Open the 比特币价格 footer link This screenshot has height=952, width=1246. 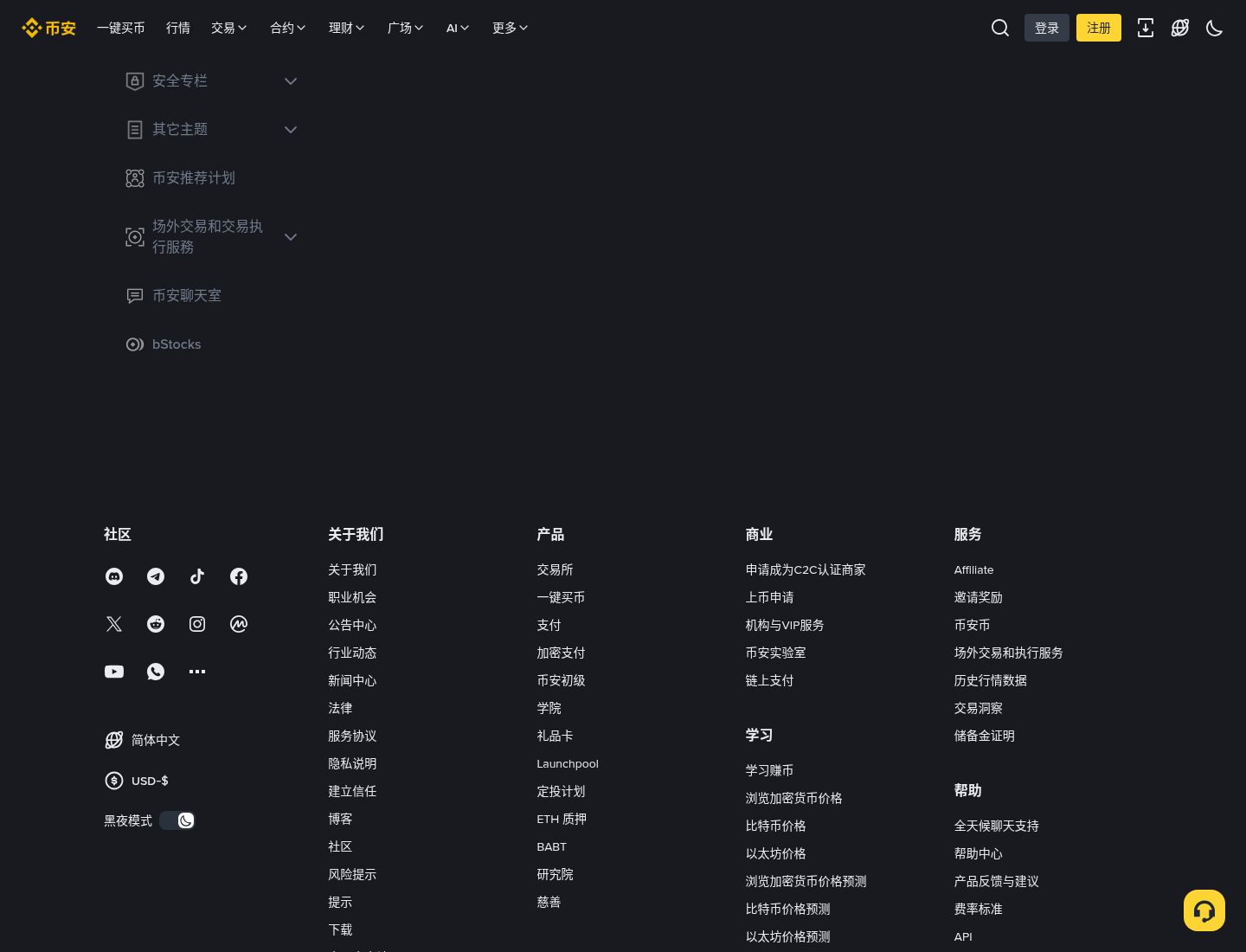point(776,826)
